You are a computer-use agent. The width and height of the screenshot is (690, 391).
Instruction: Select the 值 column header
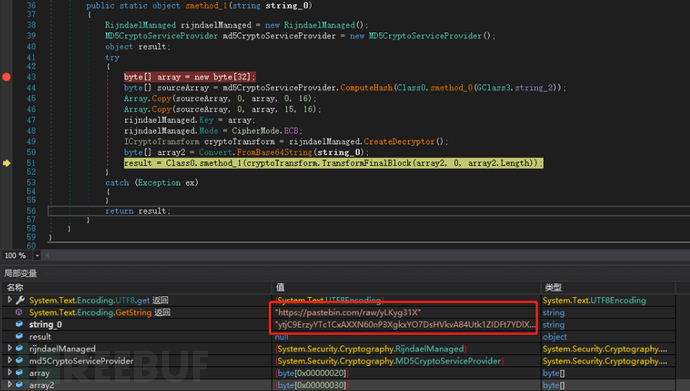coord(280,288)
